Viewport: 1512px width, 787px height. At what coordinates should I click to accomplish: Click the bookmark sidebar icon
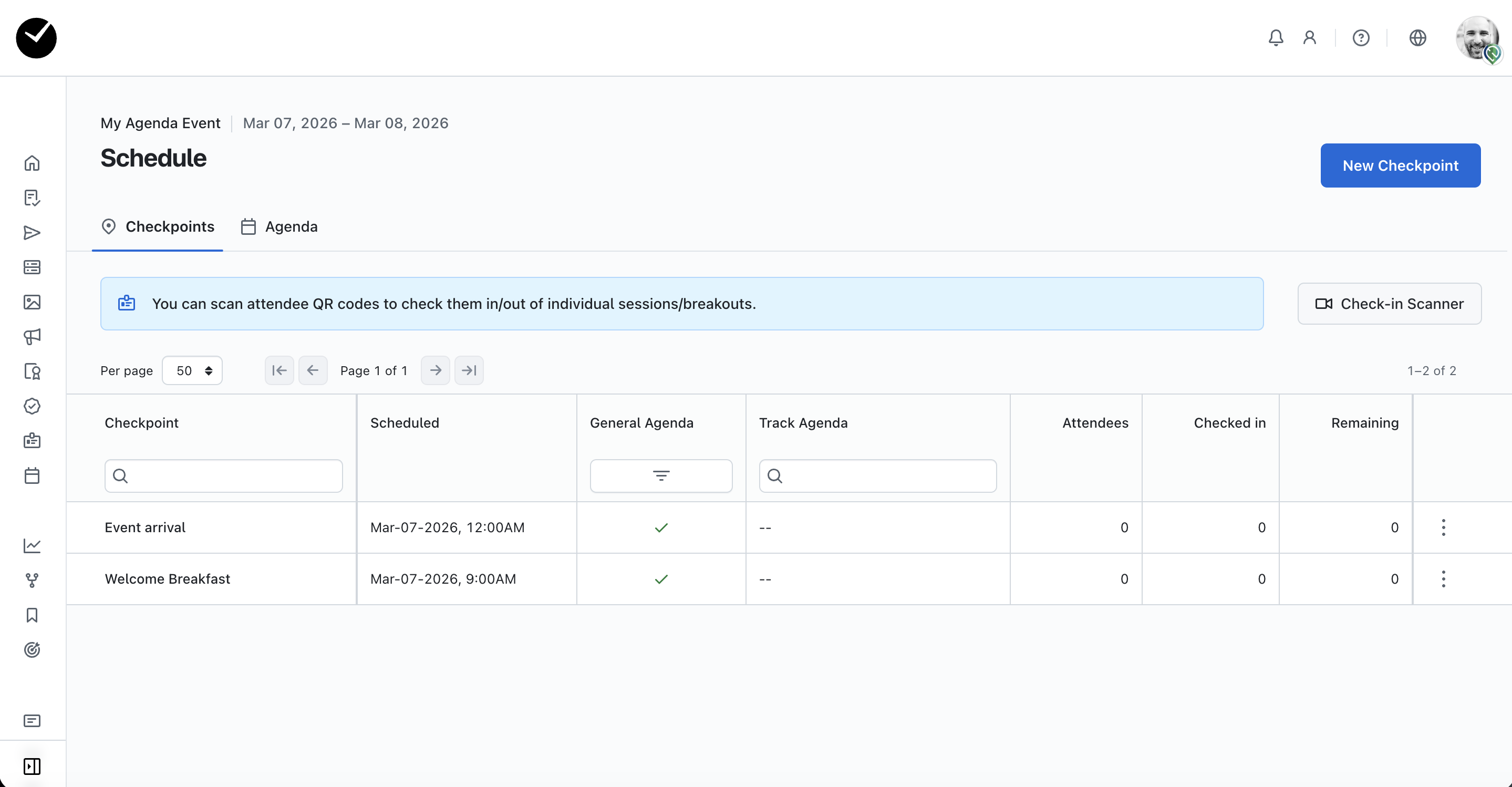point(32,615)
